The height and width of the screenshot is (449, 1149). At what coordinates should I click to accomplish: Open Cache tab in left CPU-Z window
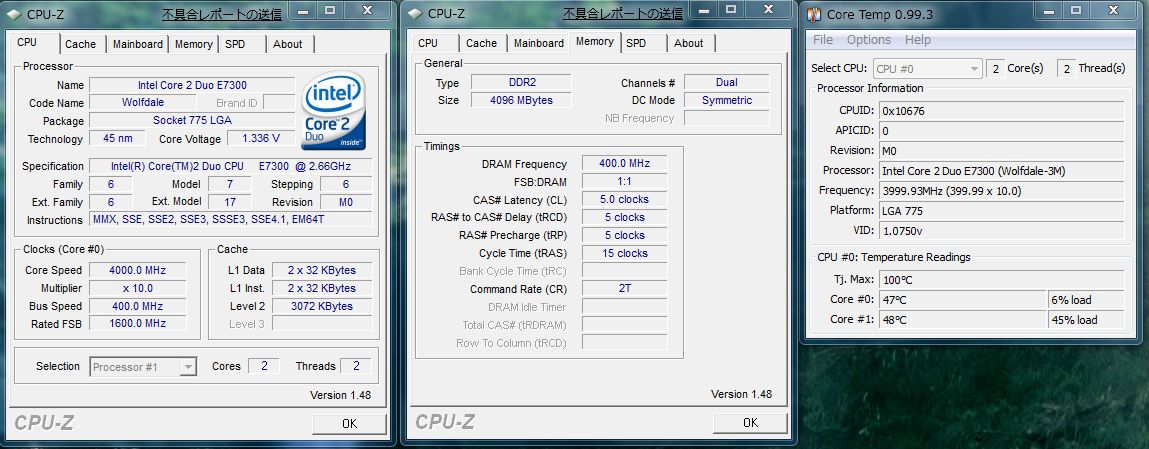coord(81,44)
